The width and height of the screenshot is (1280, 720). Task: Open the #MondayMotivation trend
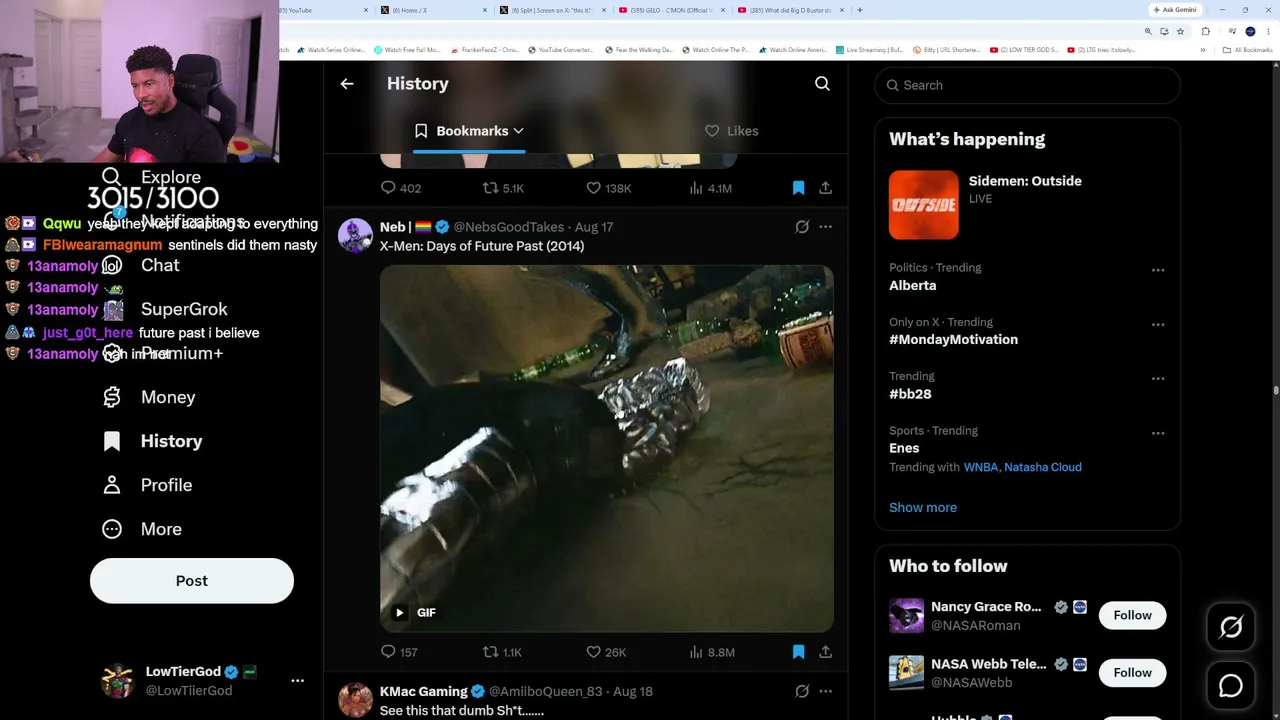click(953, 340)
